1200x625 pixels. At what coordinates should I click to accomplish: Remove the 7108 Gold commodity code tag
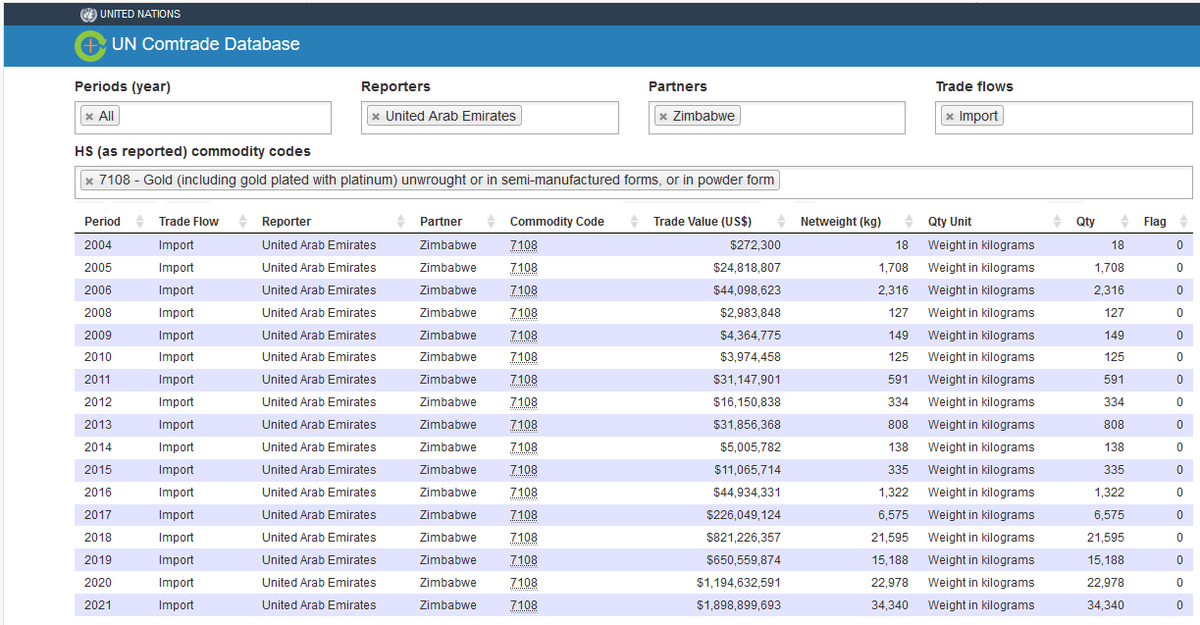tap(89, 180)
